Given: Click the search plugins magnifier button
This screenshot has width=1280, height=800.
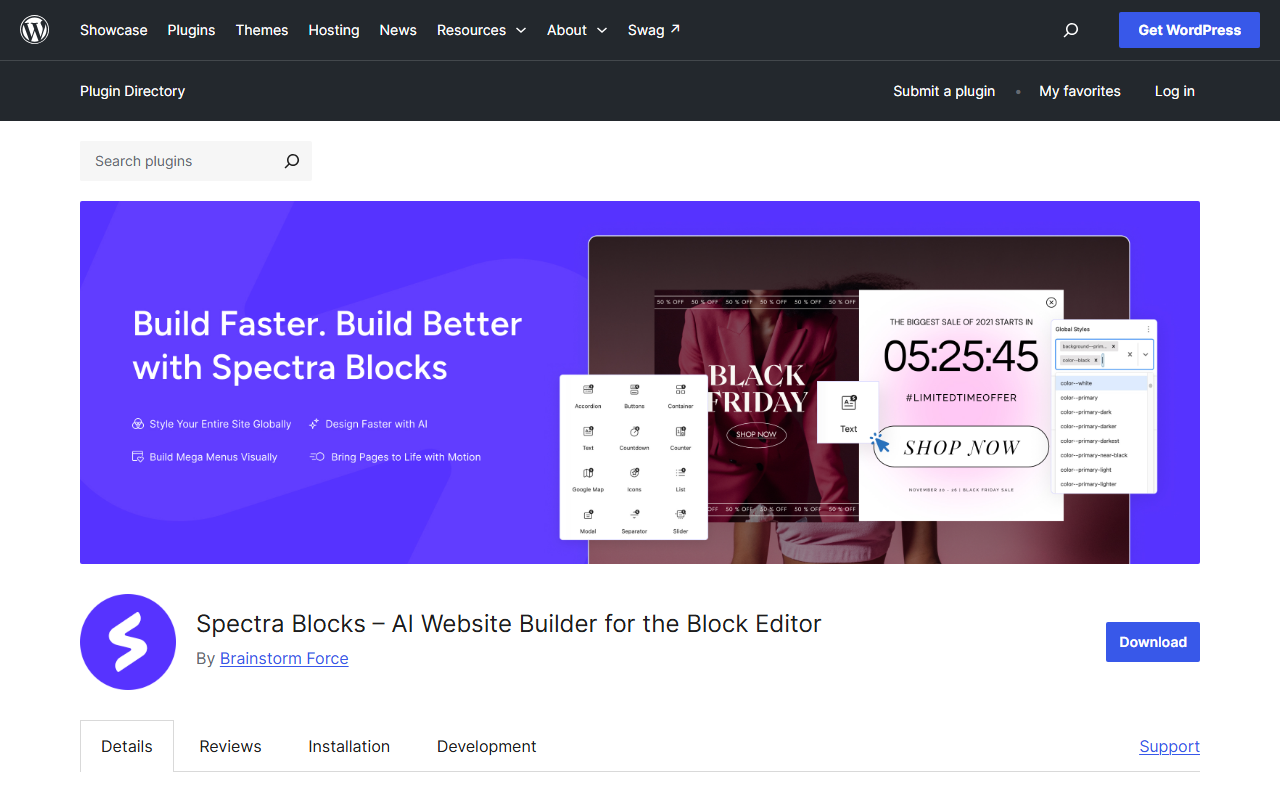Looking at the screenshot, I should [291, 161].
